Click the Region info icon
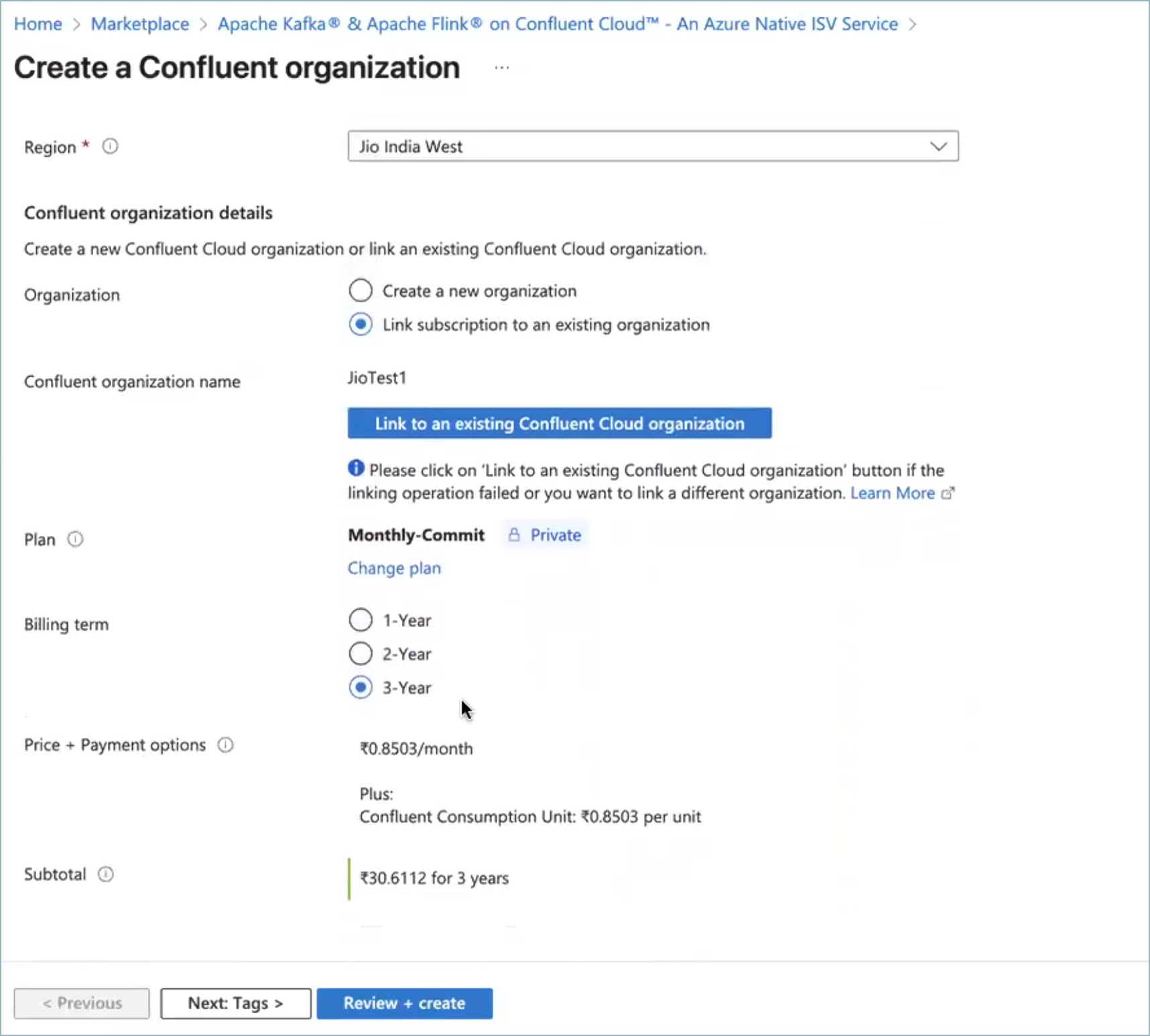 tap(110, 146)
